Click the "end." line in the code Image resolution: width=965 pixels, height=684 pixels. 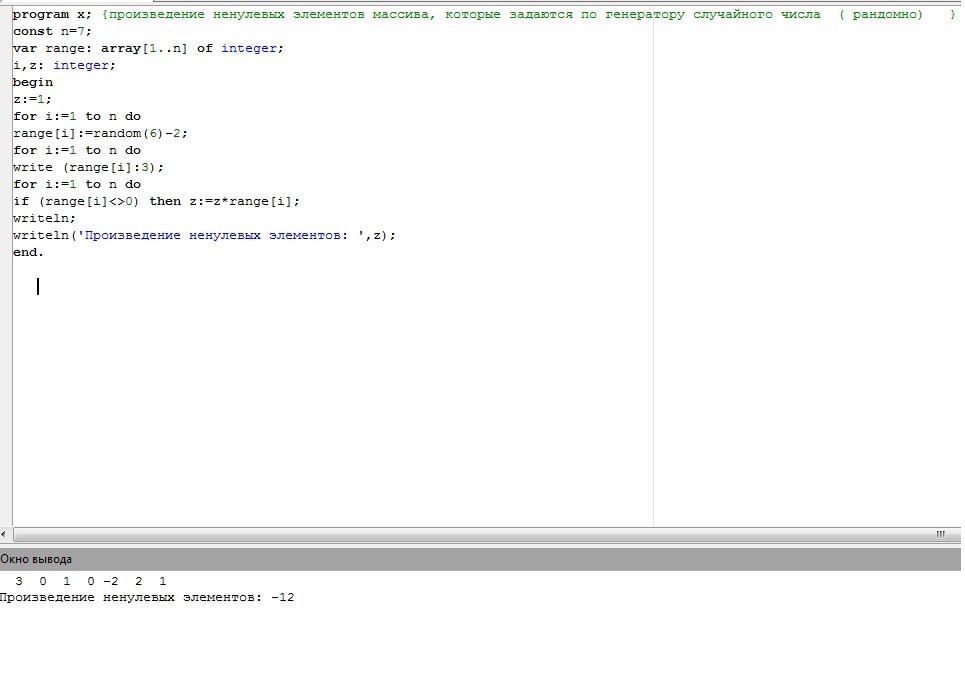pos(29,252)
